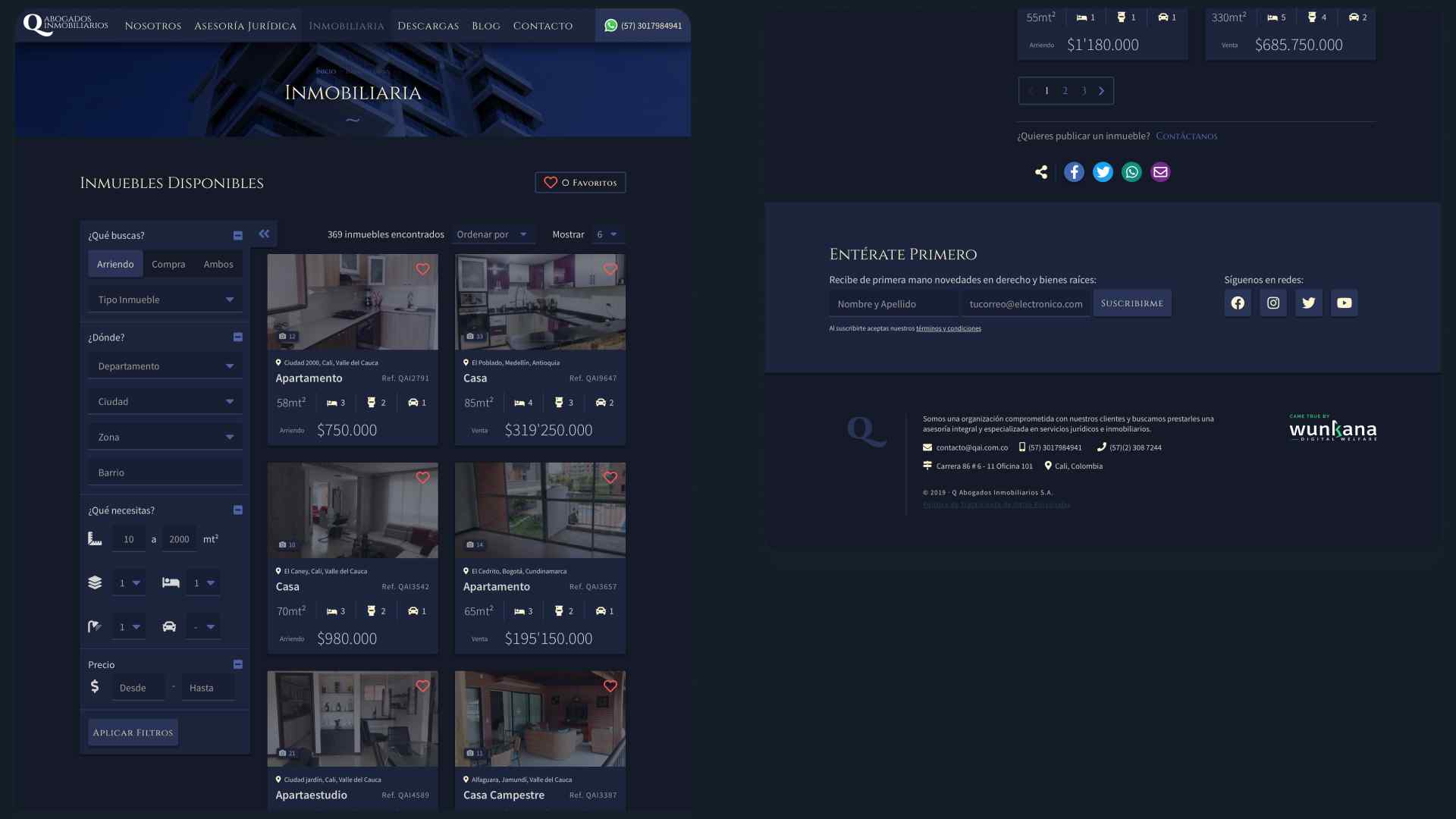Share listing on Facebook round icon
The height and width of the screenshot is (819, 1456).
click(x=1074, y=172)
